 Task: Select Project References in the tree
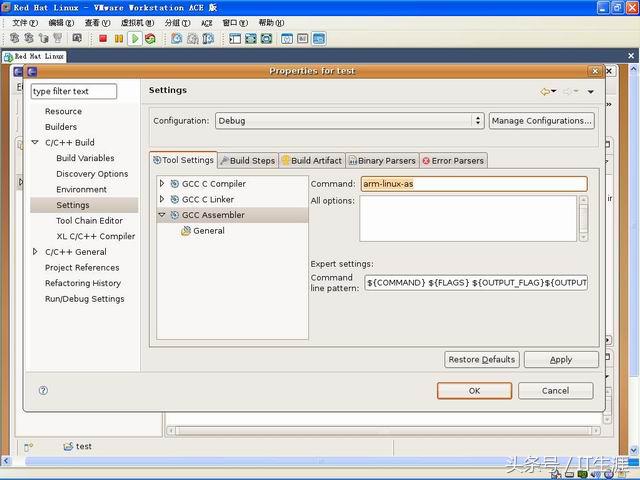[82, 268]
